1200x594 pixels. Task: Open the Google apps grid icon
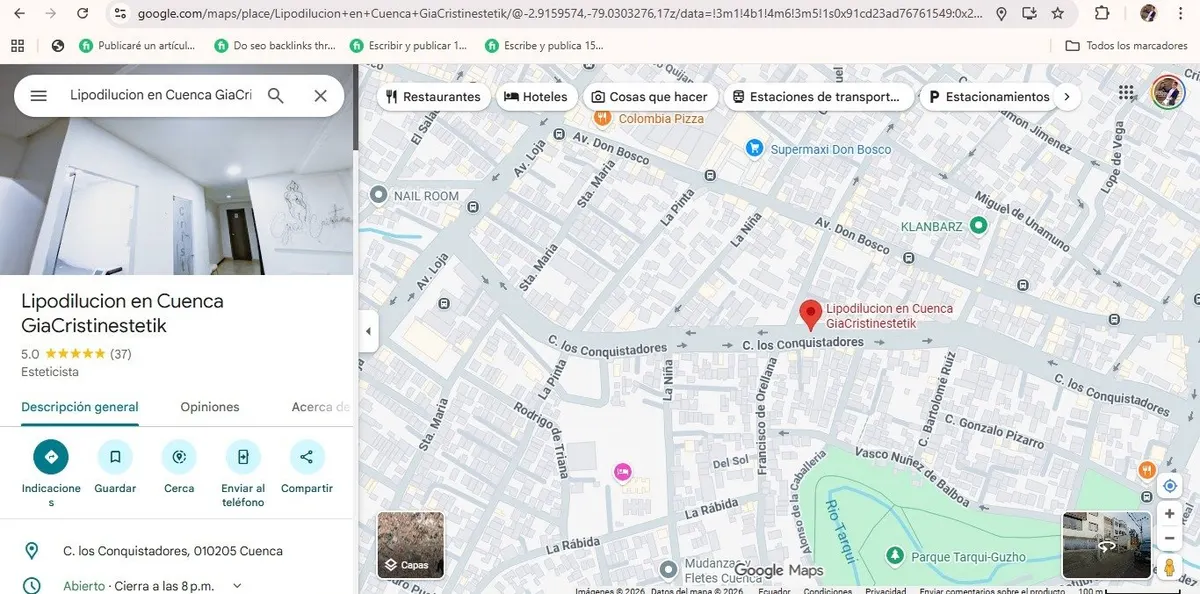point(1127,92)
